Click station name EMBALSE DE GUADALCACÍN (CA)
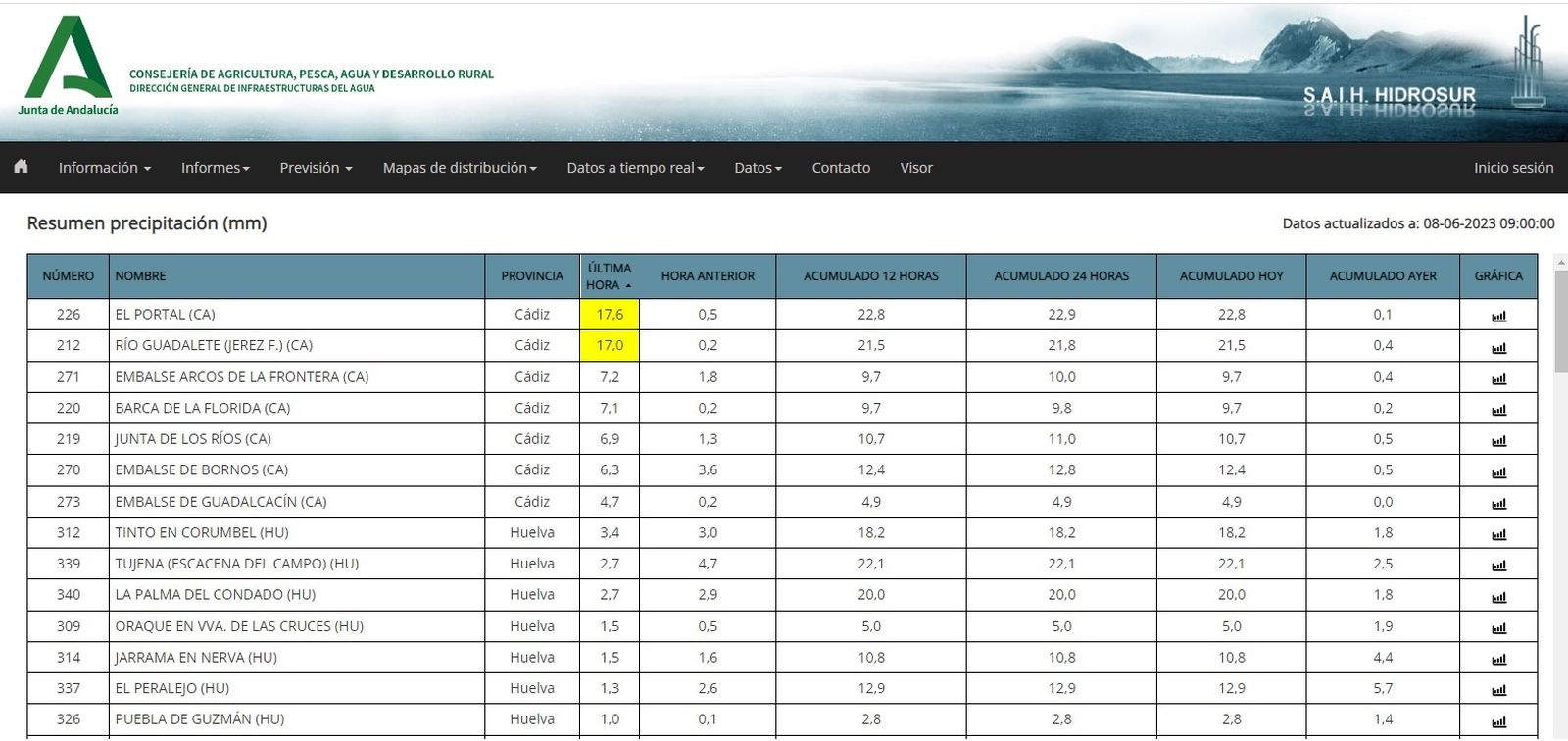 pos(220,502)
